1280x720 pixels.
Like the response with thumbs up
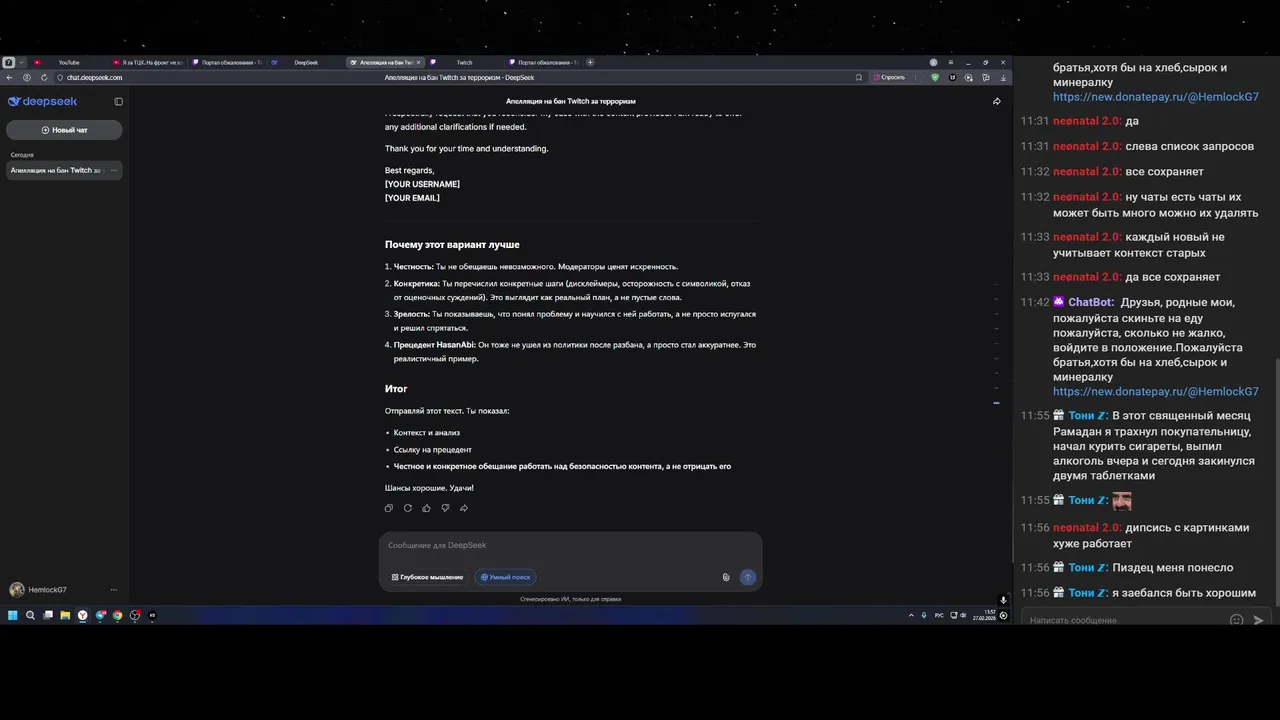point(426,508)
